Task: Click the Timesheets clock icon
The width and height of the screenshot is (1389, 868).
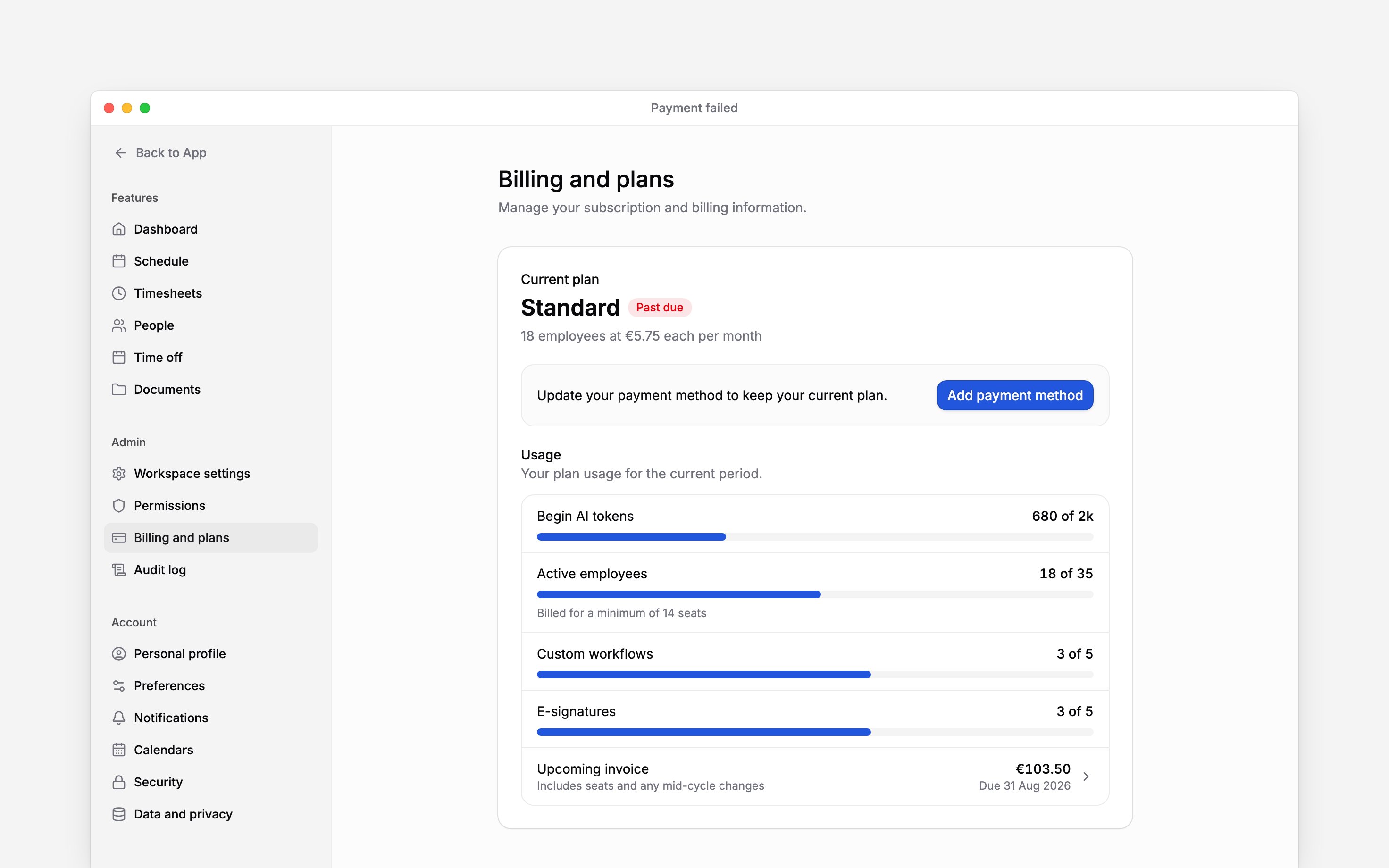Action: [x=119, y=293]
